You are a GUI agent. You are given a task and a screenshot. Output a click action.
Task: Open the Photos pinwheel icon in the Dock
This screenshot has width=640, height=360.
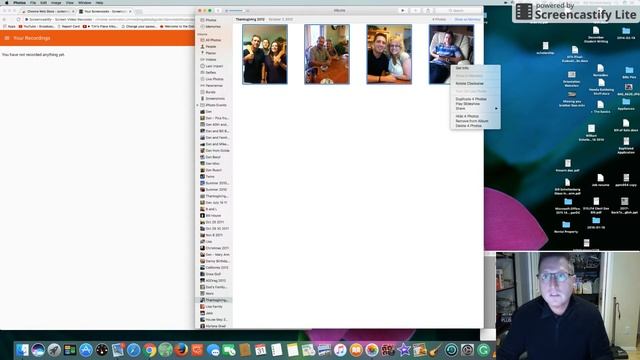click(371, 350)
